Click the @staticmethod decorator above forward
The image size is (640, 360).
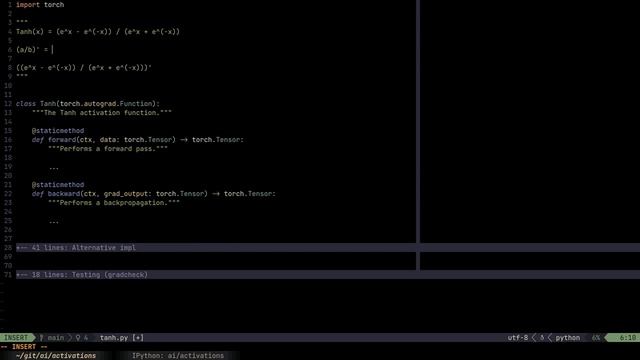(x=58, y=131)
